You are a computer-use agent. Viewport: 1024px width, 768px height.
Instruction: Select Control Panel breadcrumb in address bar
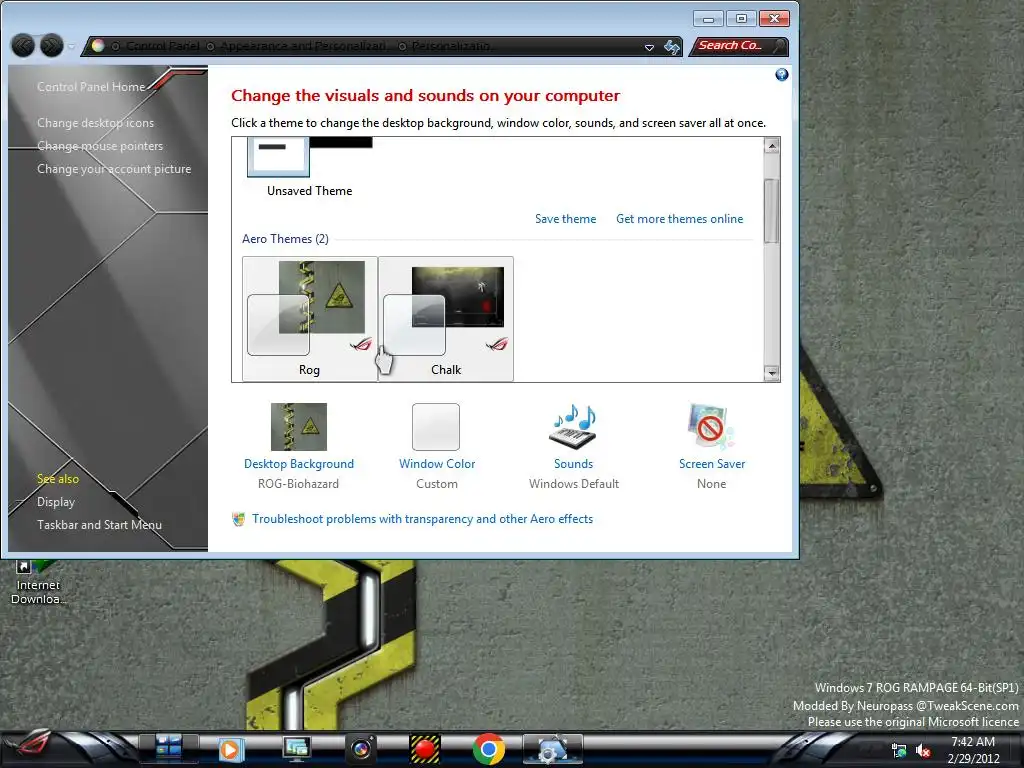click(163, 46)
